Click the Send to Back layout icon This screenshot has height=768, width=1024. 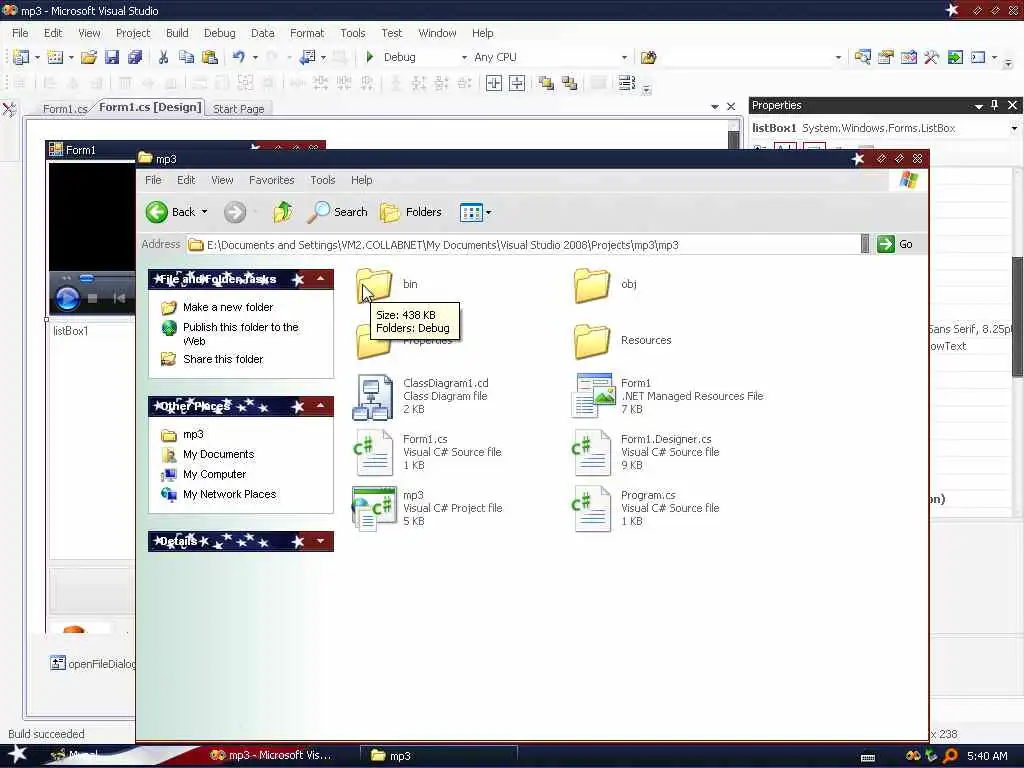(x=569, y=83)
